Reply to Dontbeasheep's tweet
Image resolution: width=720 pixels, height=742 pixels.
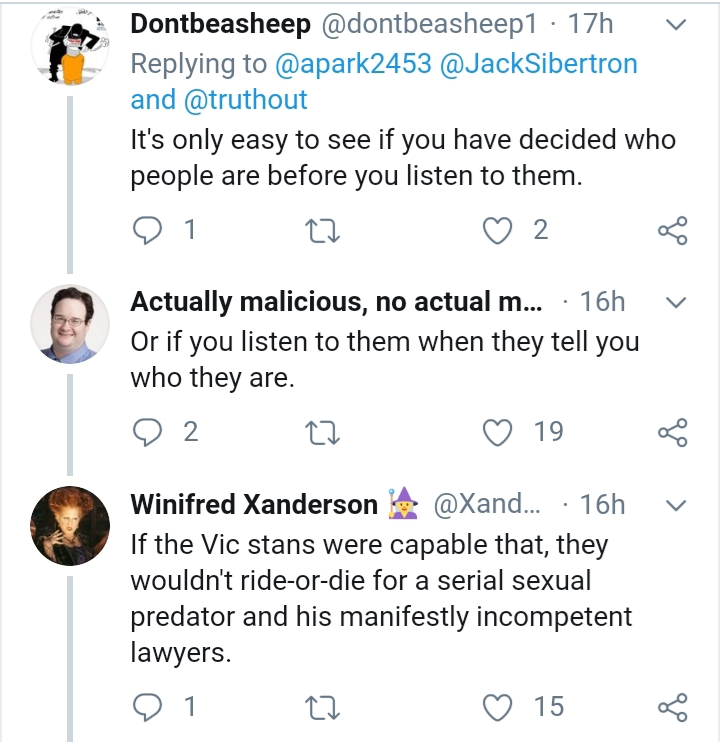[x=147, y=230]
